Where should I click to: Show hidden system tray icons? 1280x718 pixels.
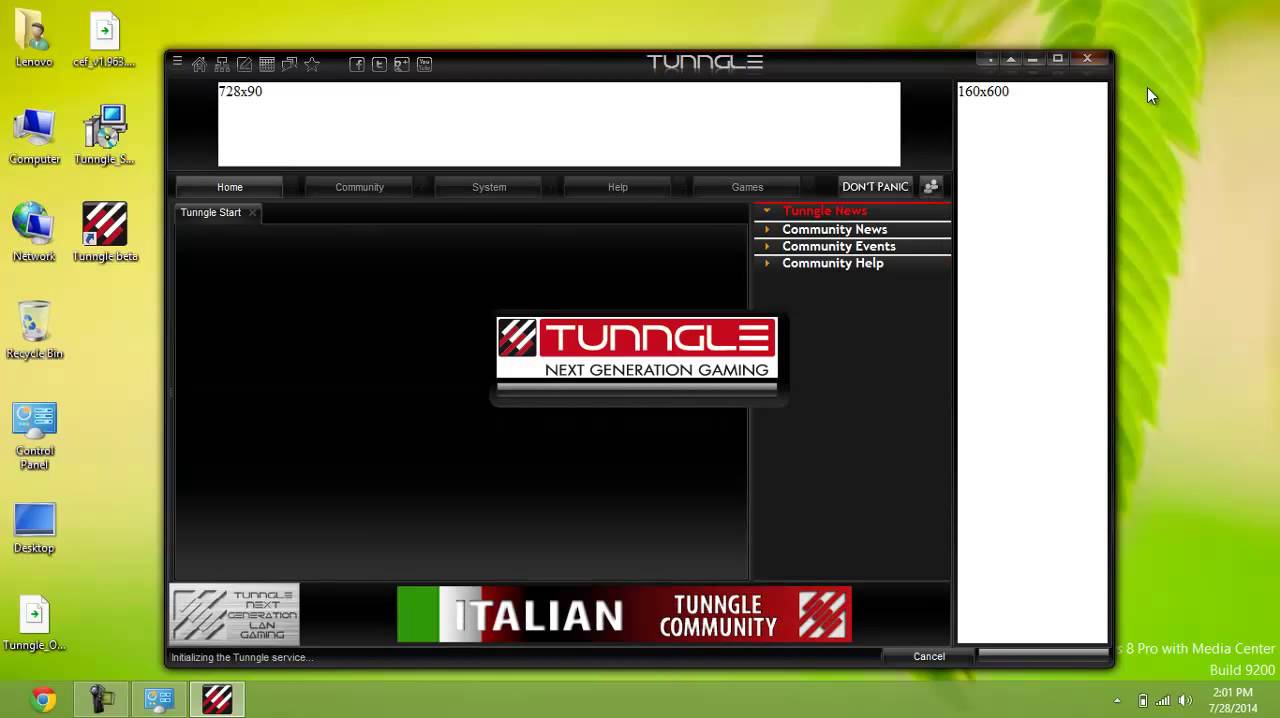tap(1117, 700)
